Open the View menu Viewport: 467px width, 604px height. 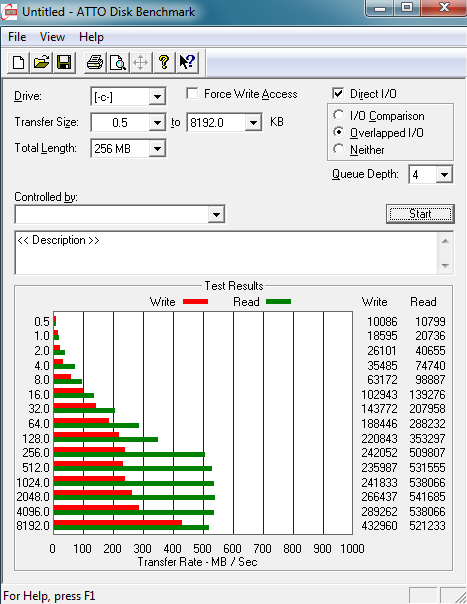tap(52, 37)
